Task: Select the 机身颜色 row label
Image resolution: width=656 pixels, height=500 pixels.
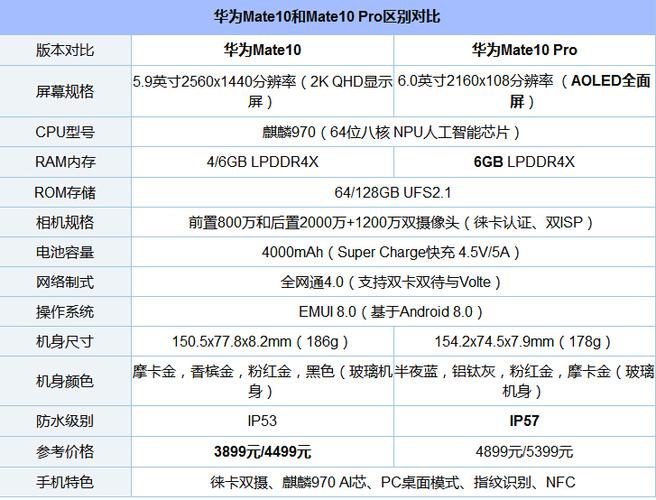Action: 65,381
